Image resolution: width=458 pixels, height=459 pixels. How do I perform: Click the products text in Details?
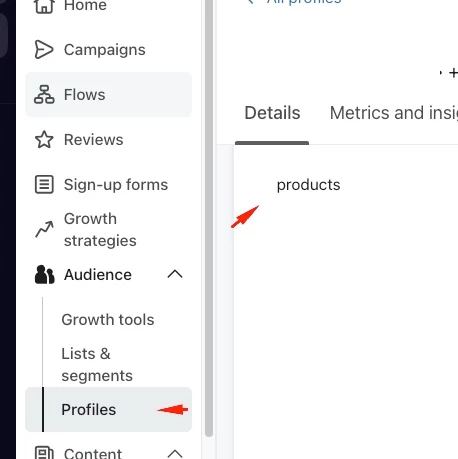point(308,185)
